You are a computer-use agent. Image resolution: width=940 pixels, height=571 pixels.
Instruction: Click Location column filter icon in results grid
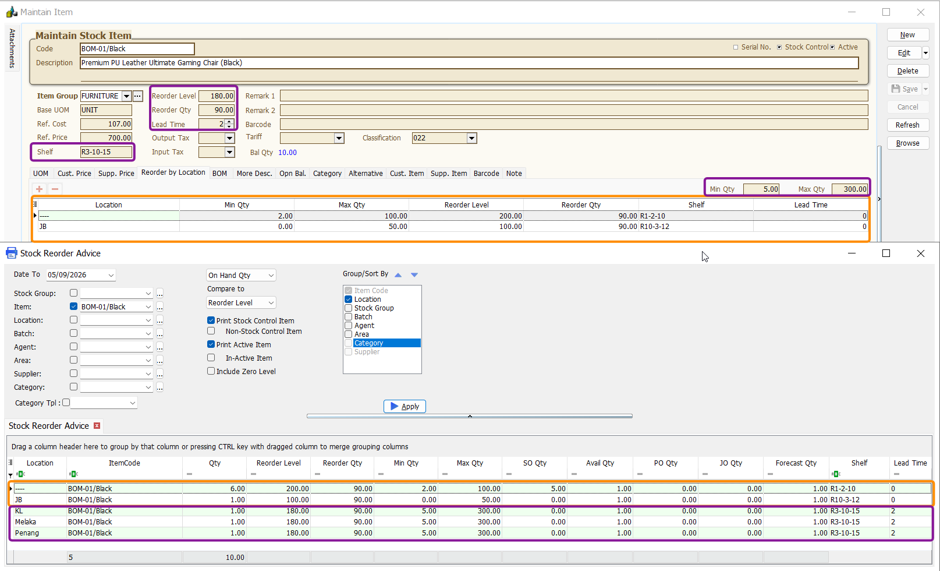[x=20, y=474]
